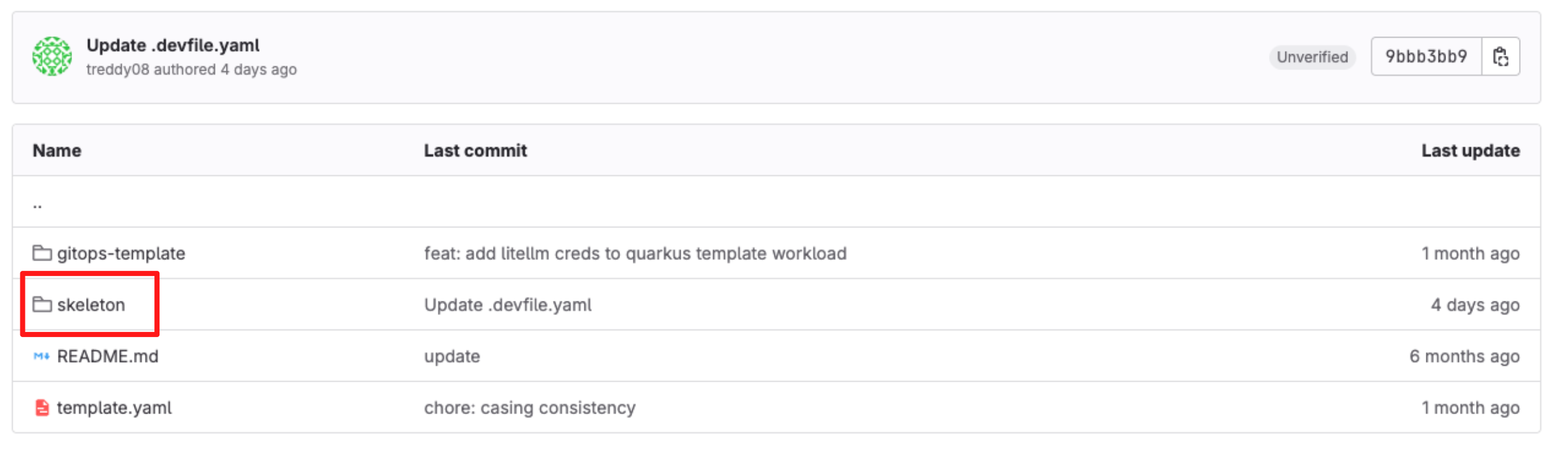Open the skeleton directory
Screen dimensions: 1568x462
(91, 305)
